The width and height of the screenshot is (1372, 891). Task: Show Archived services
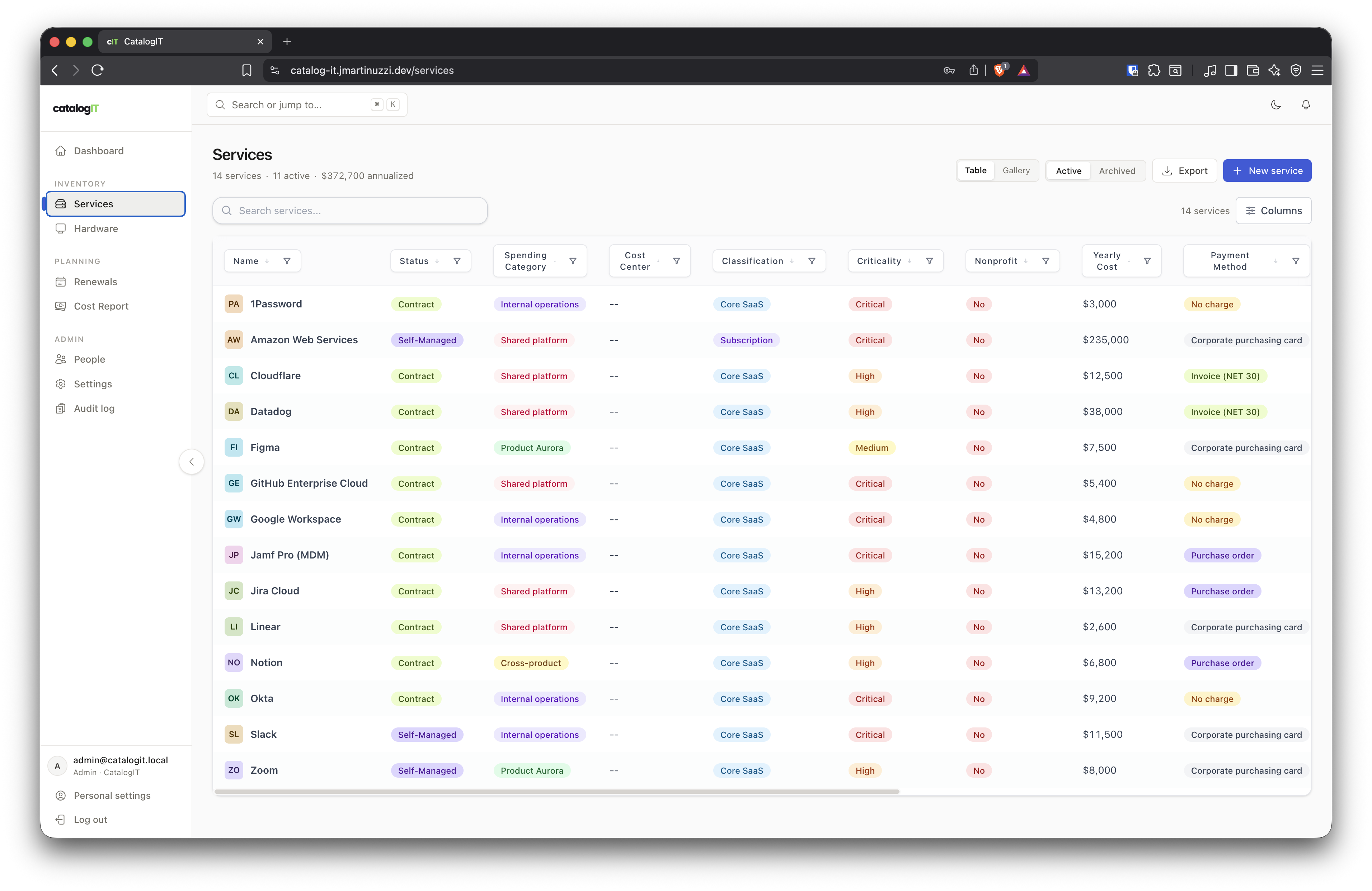pyautogui.click(x=1117, y=171)
